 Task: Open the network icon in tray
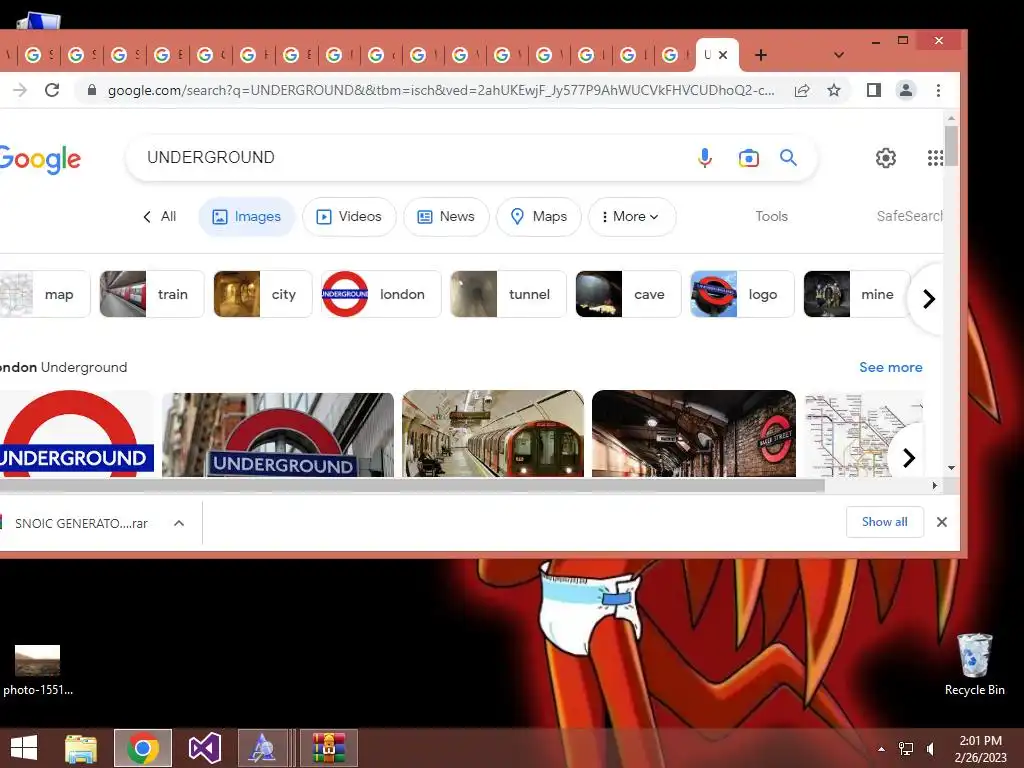click(x=906, y=748)
